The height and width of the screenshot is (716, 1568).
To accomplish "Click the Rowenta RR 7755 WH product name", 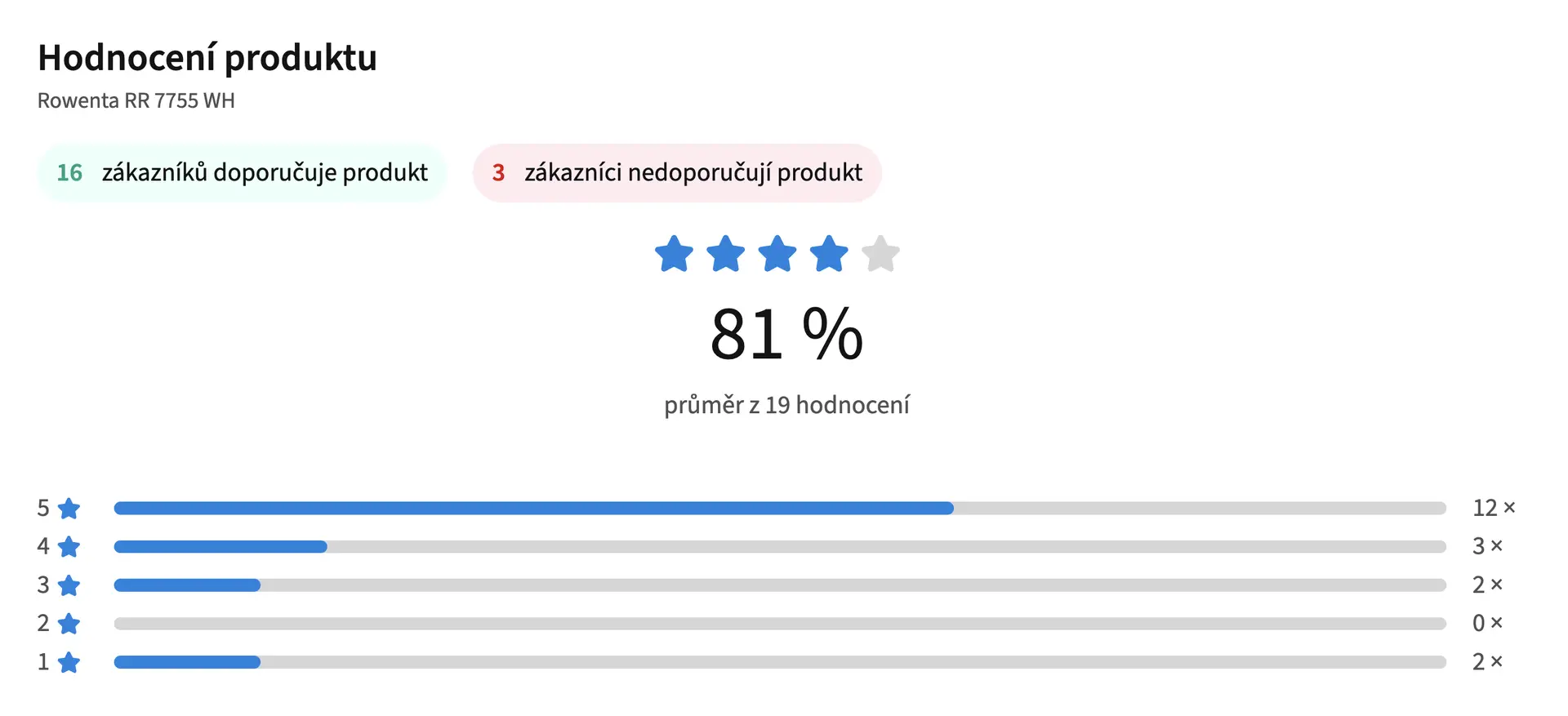I will coord(136,100).
